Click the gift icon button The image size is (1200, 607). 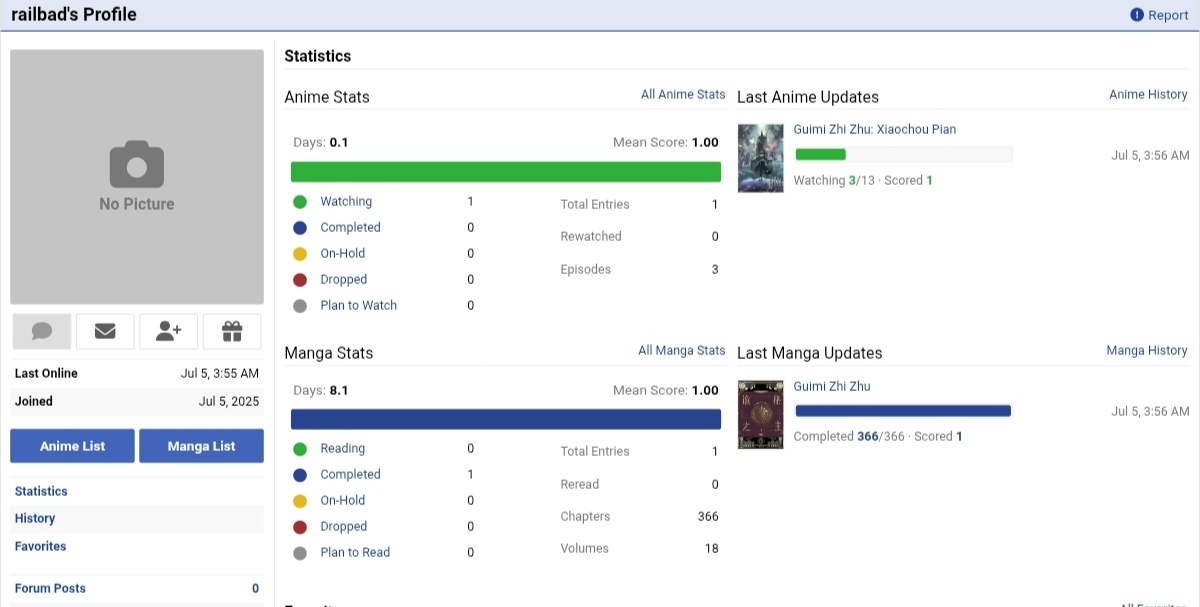click(232, 331)
